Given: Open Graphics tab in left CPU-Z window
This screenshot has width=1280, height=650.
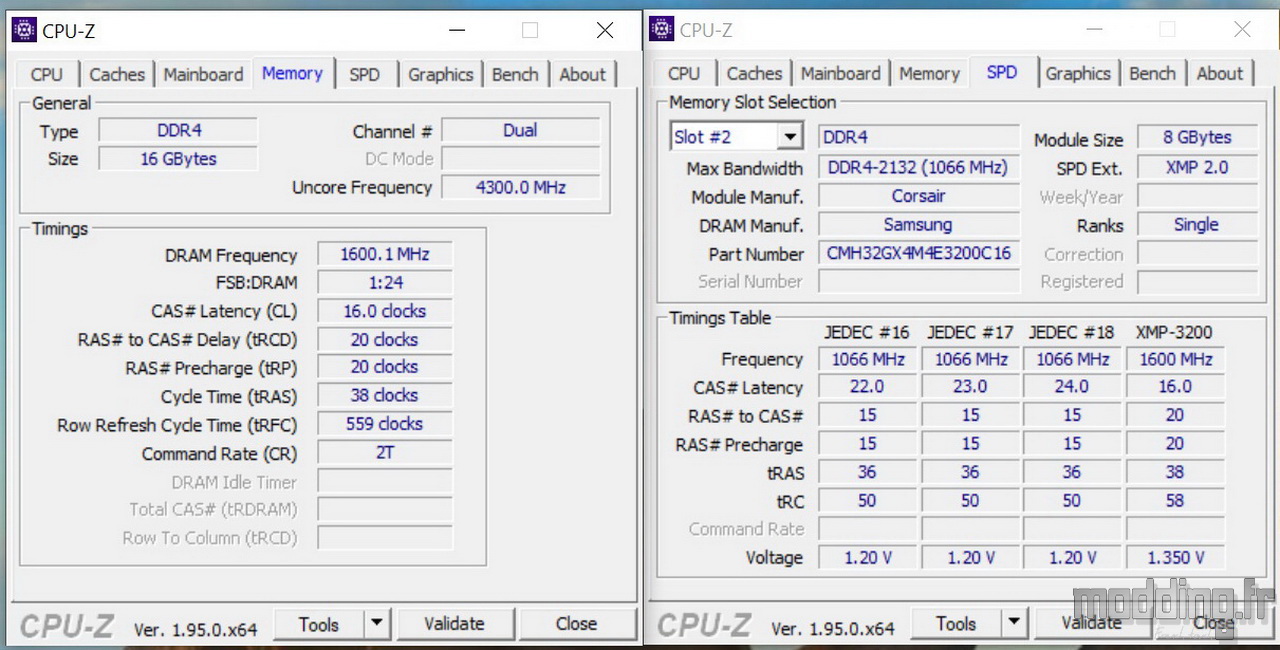Looking at the screenshot, I should [441, 74].
